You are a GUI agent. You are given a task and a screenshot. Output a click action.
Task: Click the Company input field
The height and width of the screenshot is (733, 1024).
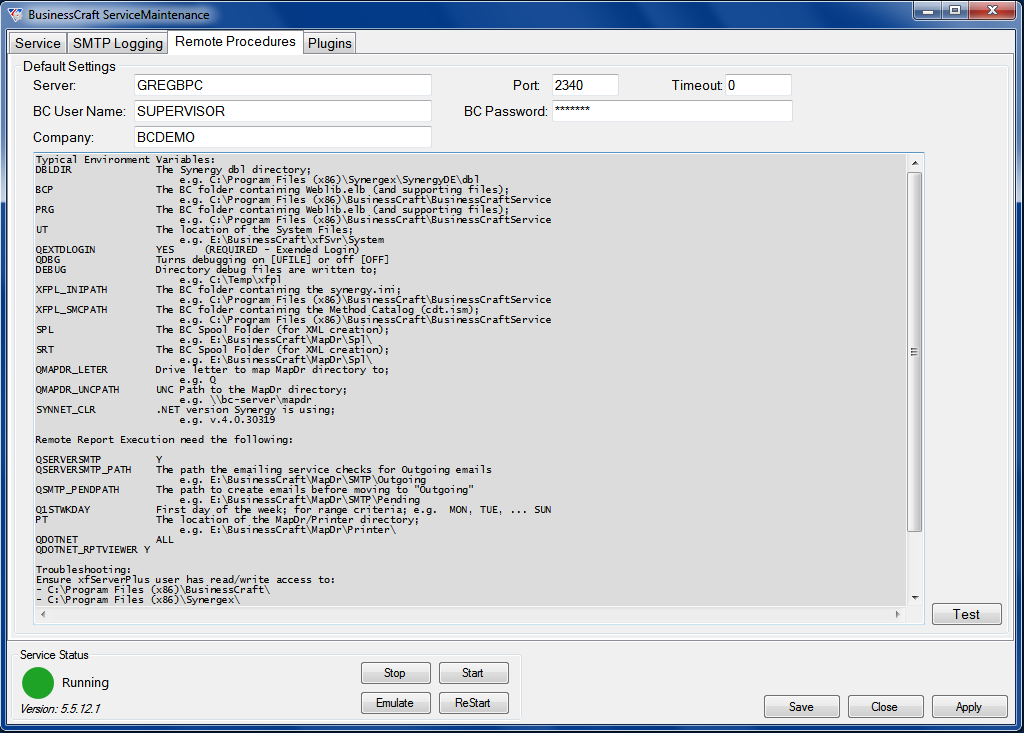point(283,137)
